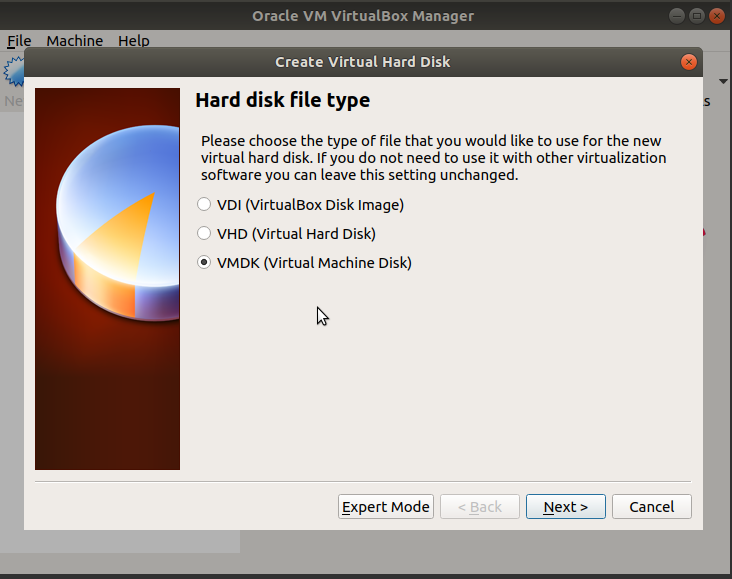The image size is (732, 579).
Task: Click the partially hidden New machine icon
Action: (x=12, y=74)
